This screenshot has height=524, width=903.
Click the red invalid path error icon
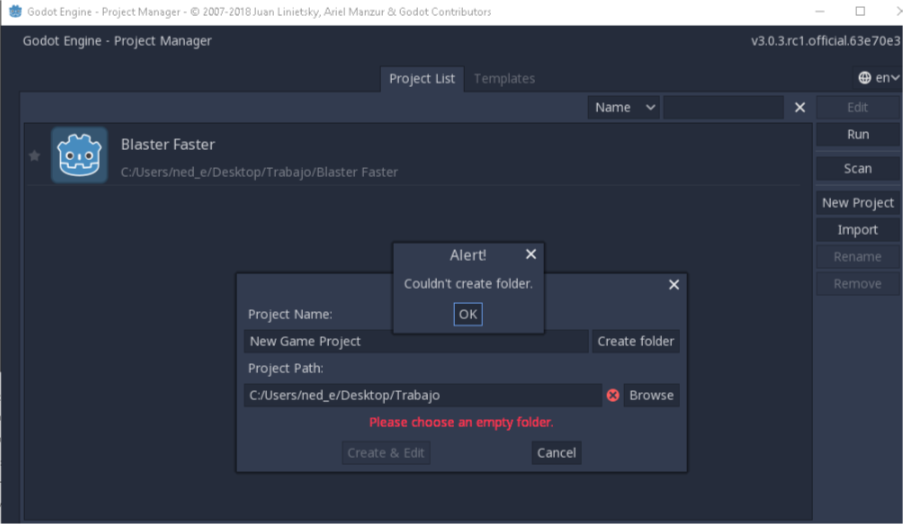click(613, 395)
